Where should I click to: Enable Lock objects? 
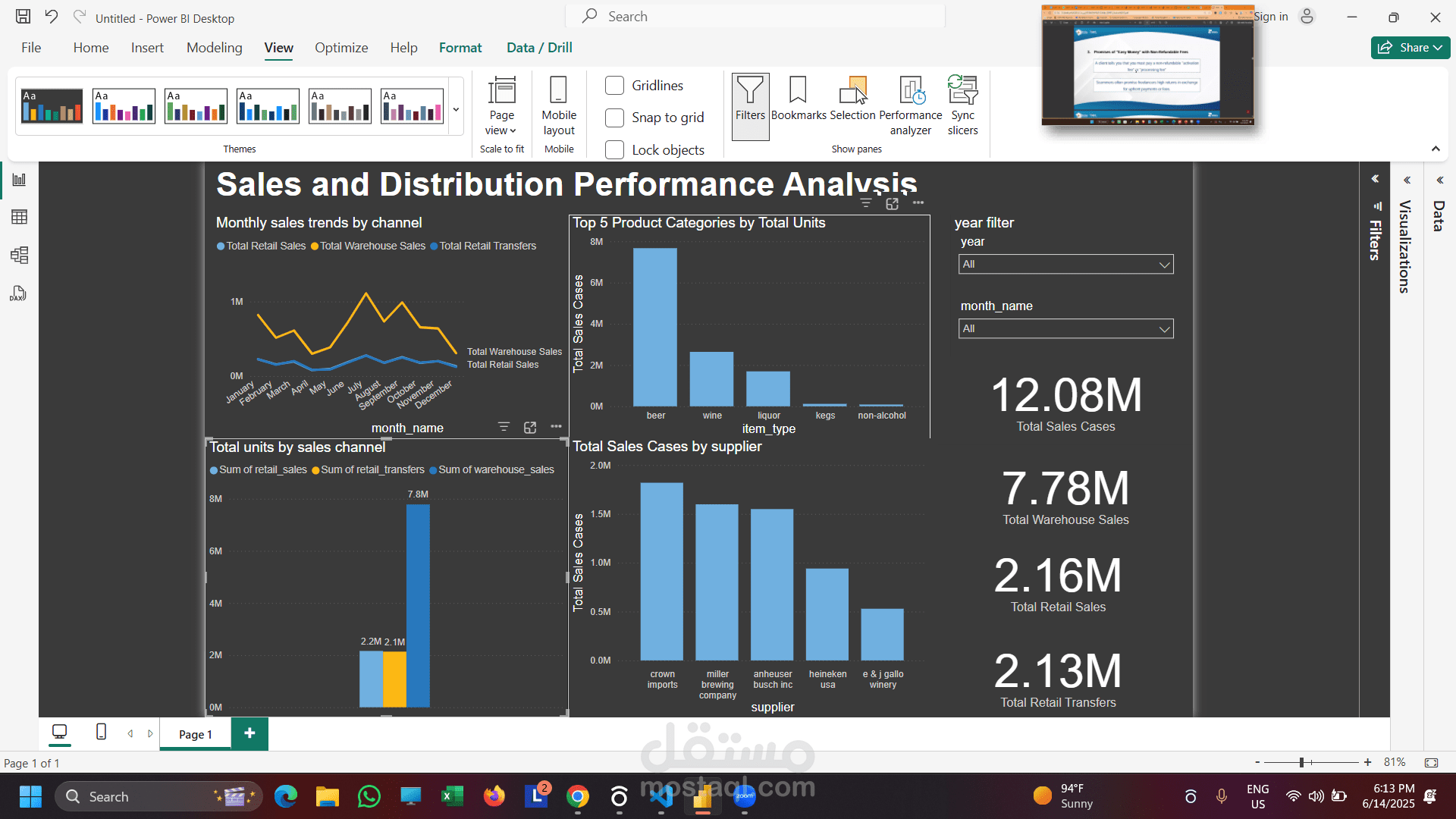pyautogui.click(x=614, y=149)
